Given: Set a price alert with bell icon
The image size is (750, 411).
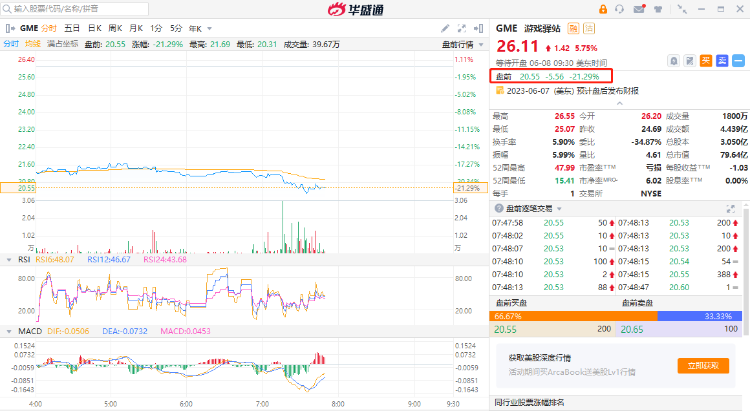Looking at the screenshot, I should (673, 61).
